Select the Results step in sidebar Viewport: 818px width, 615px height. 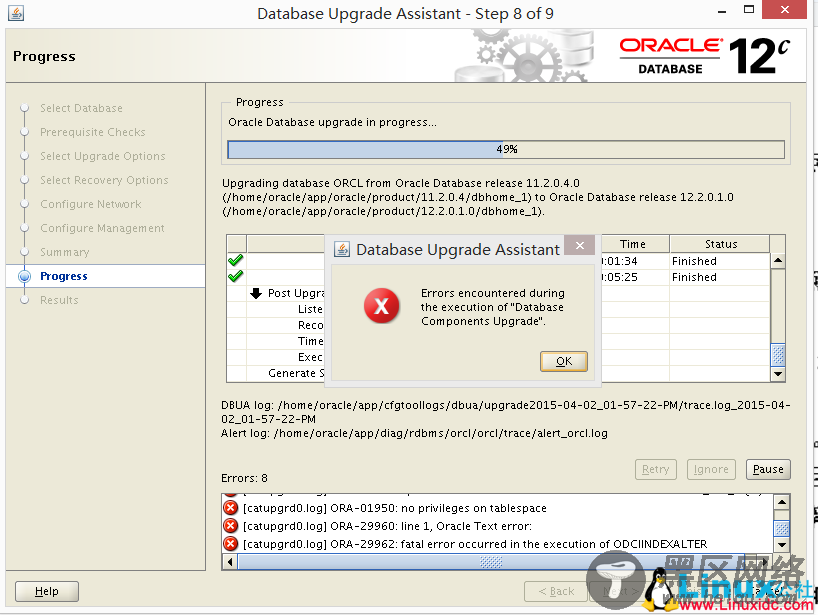[59, 300]
